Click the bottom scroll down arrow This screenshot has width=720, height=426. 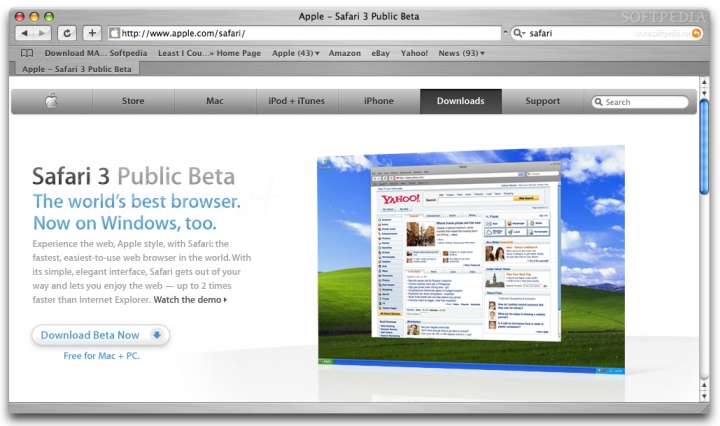point(704,397)
